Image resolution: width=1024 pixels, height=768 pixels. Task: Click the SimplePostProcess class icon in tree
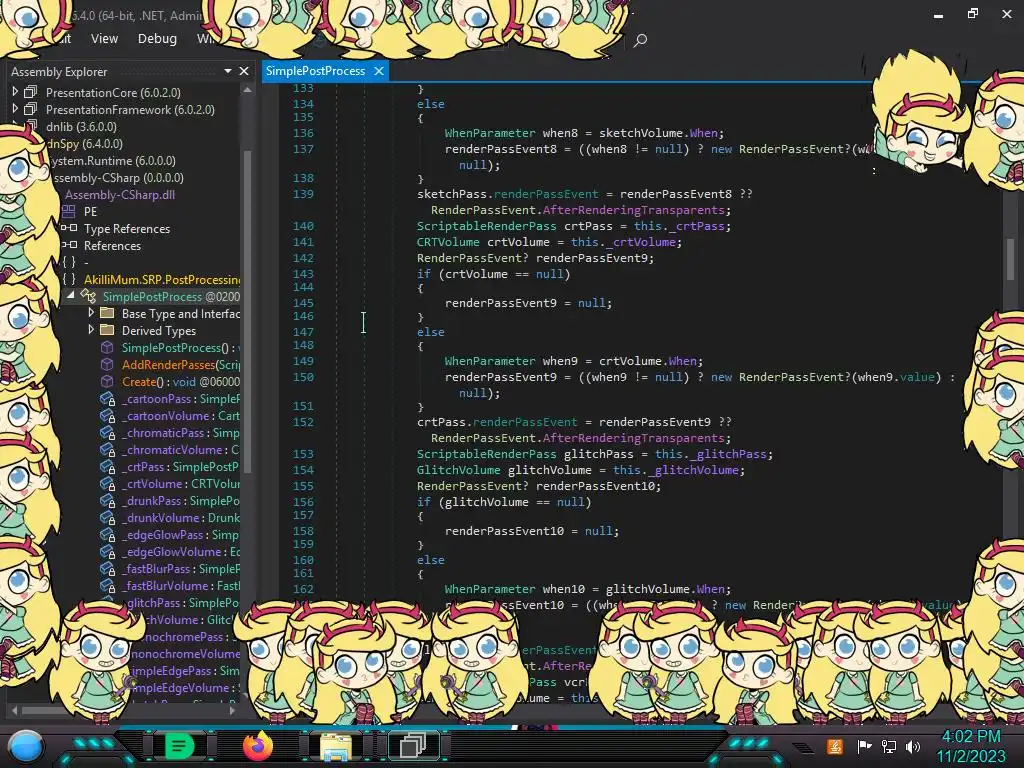(88, 296)
